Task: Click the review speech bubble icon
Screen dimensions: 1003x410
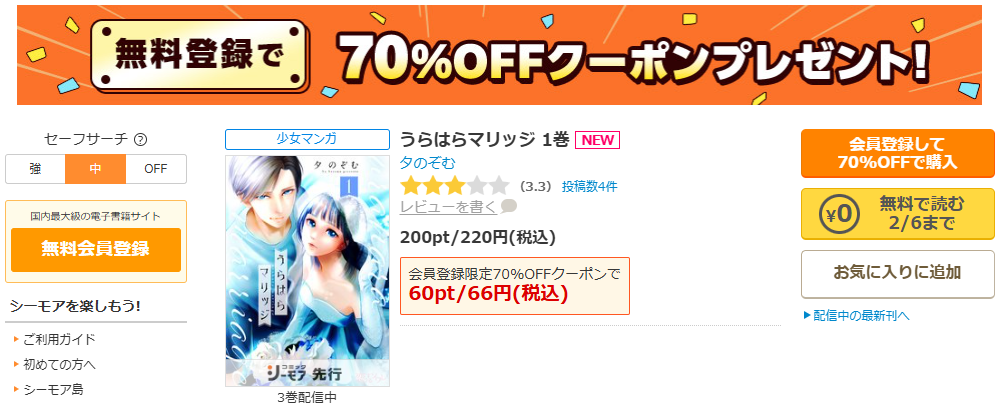Action: tap(509, 207)
